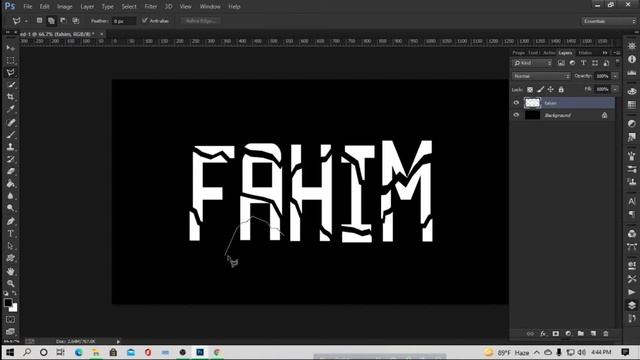This screenshot has width=640, height=360.
Task: Select the Fahim layer thumbnail
Action: click(x=532, y=103)
